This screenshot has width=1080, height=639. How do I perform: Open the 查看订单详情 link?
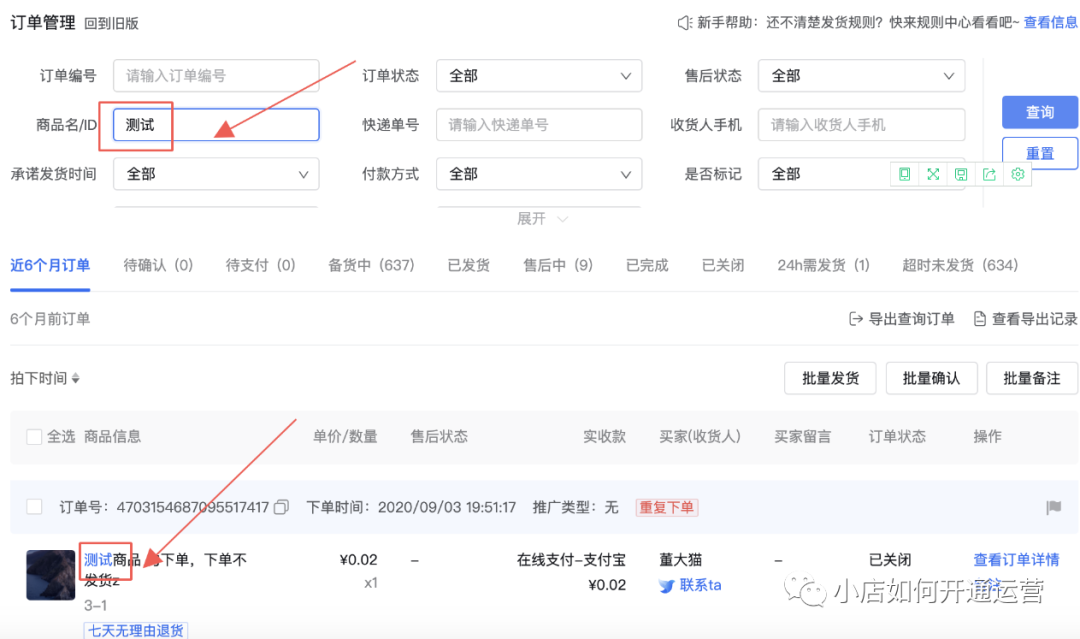point(1016,560)
